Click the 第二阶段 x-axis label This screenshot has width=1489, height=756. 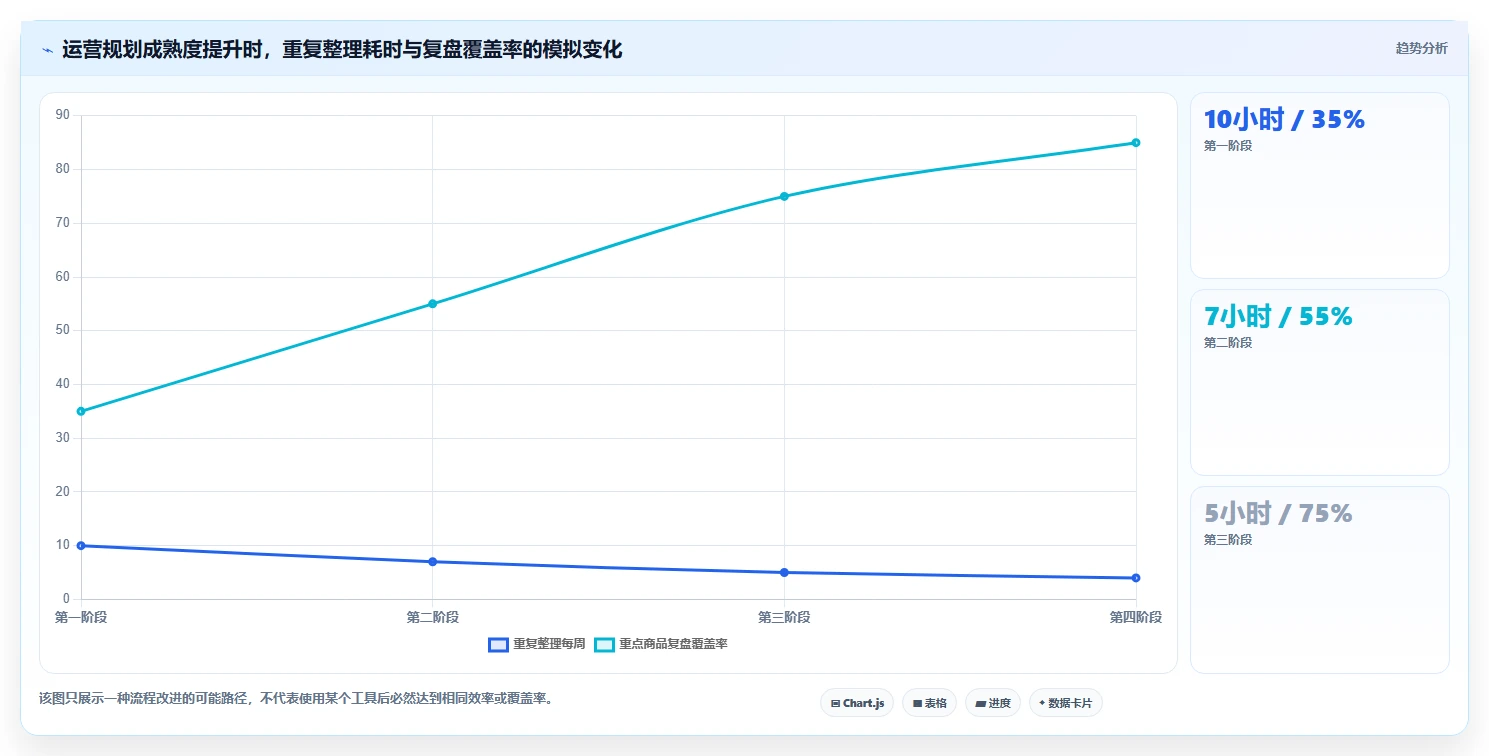tap(432, 617)
